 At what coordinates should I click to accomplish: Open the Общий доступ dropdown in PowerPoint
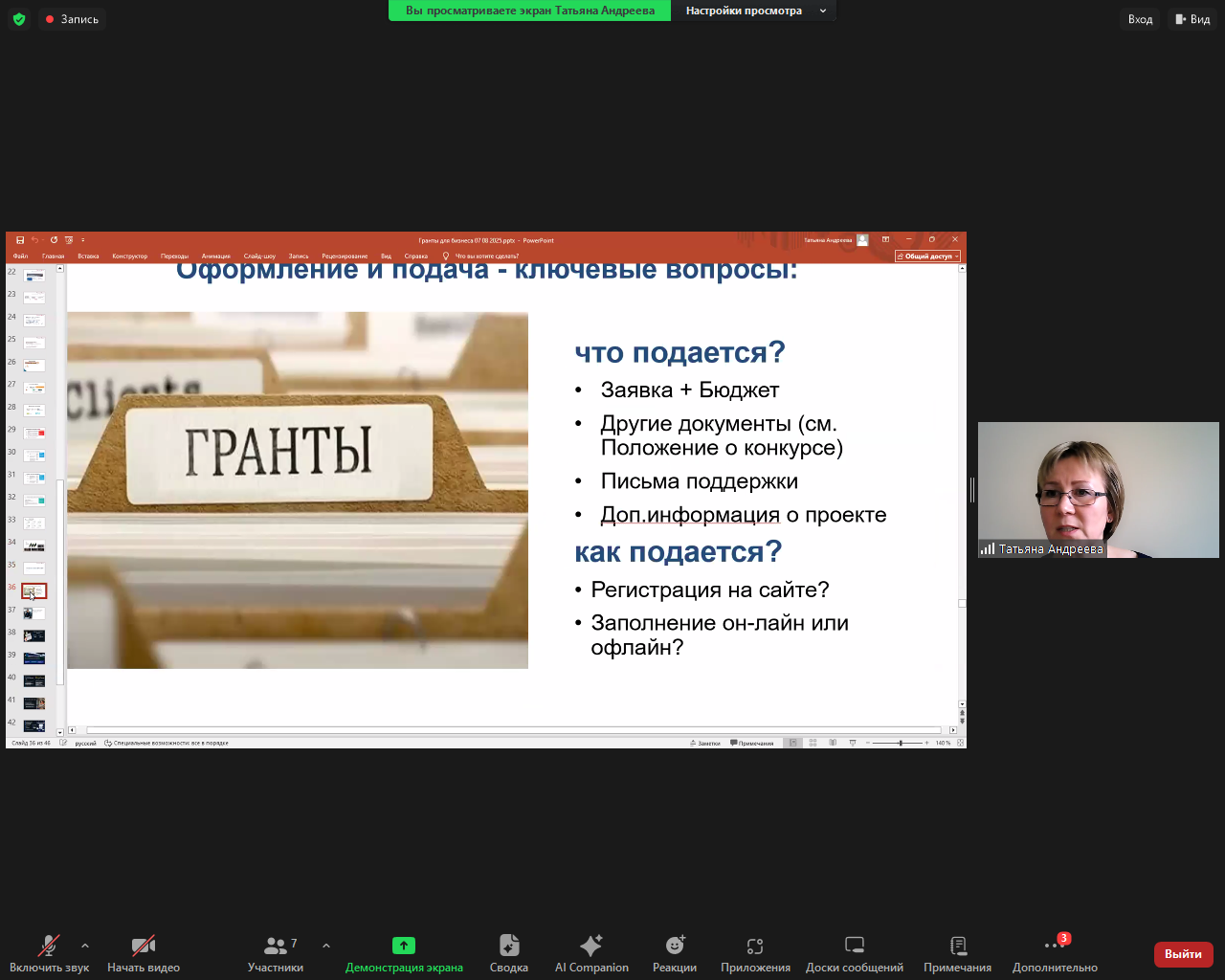click(x=926, y=256)
